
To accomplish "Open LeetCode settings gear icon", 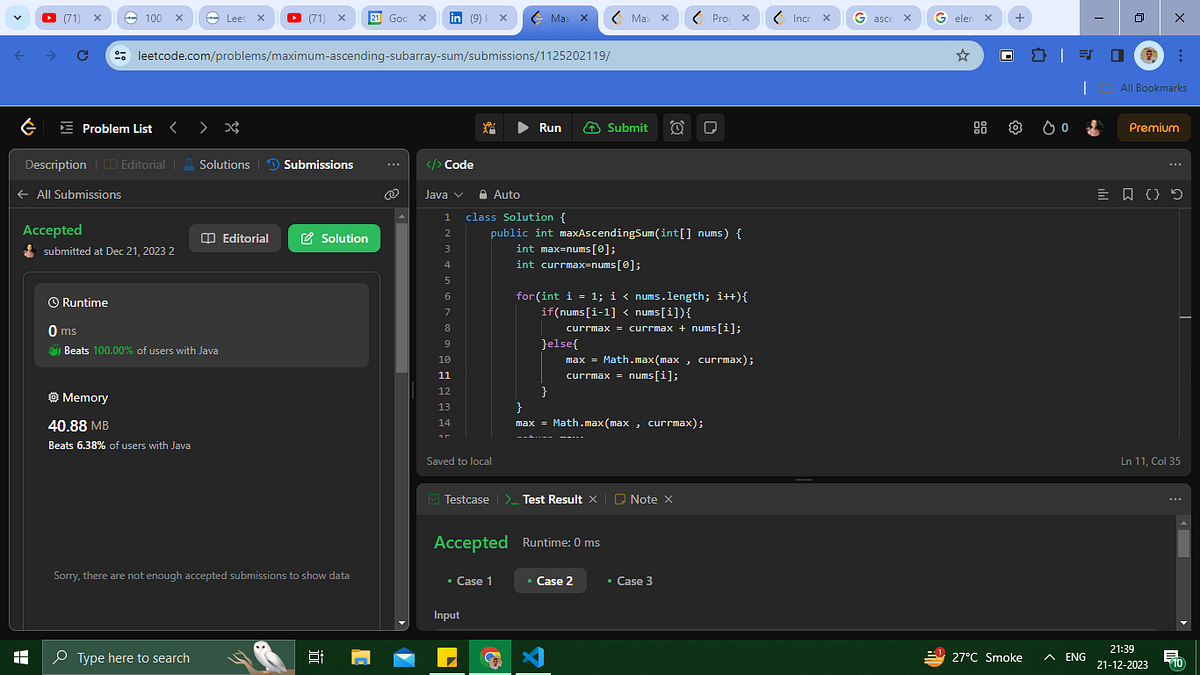I will tap(1015, 128).
